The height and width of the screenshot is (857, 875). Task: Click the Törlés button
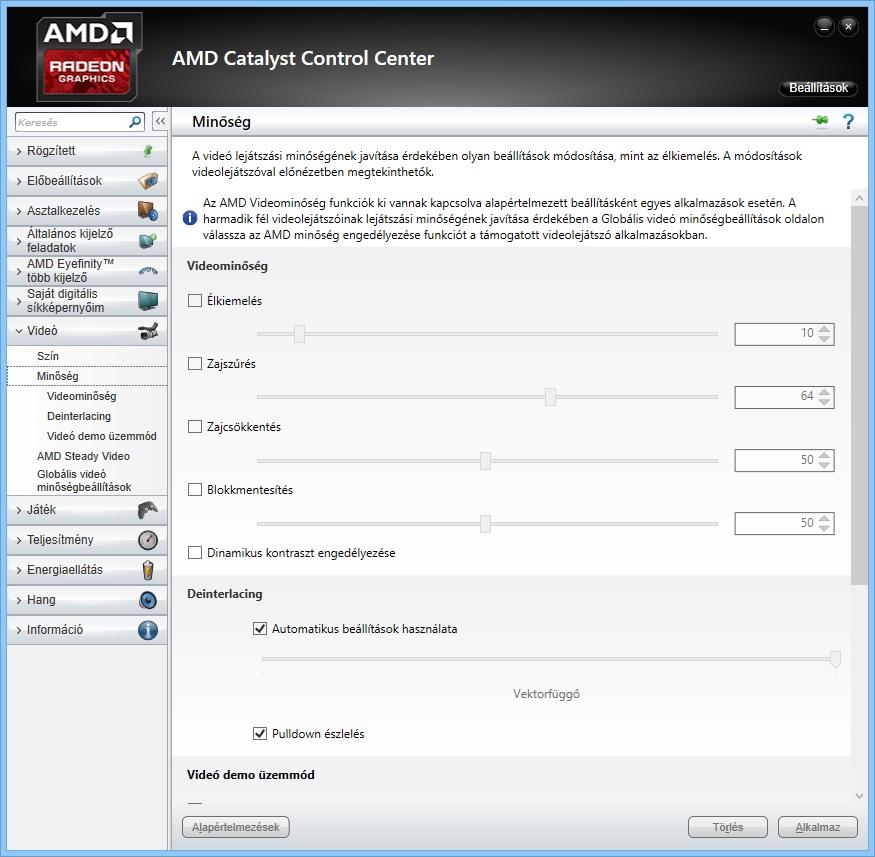(728, 827)
